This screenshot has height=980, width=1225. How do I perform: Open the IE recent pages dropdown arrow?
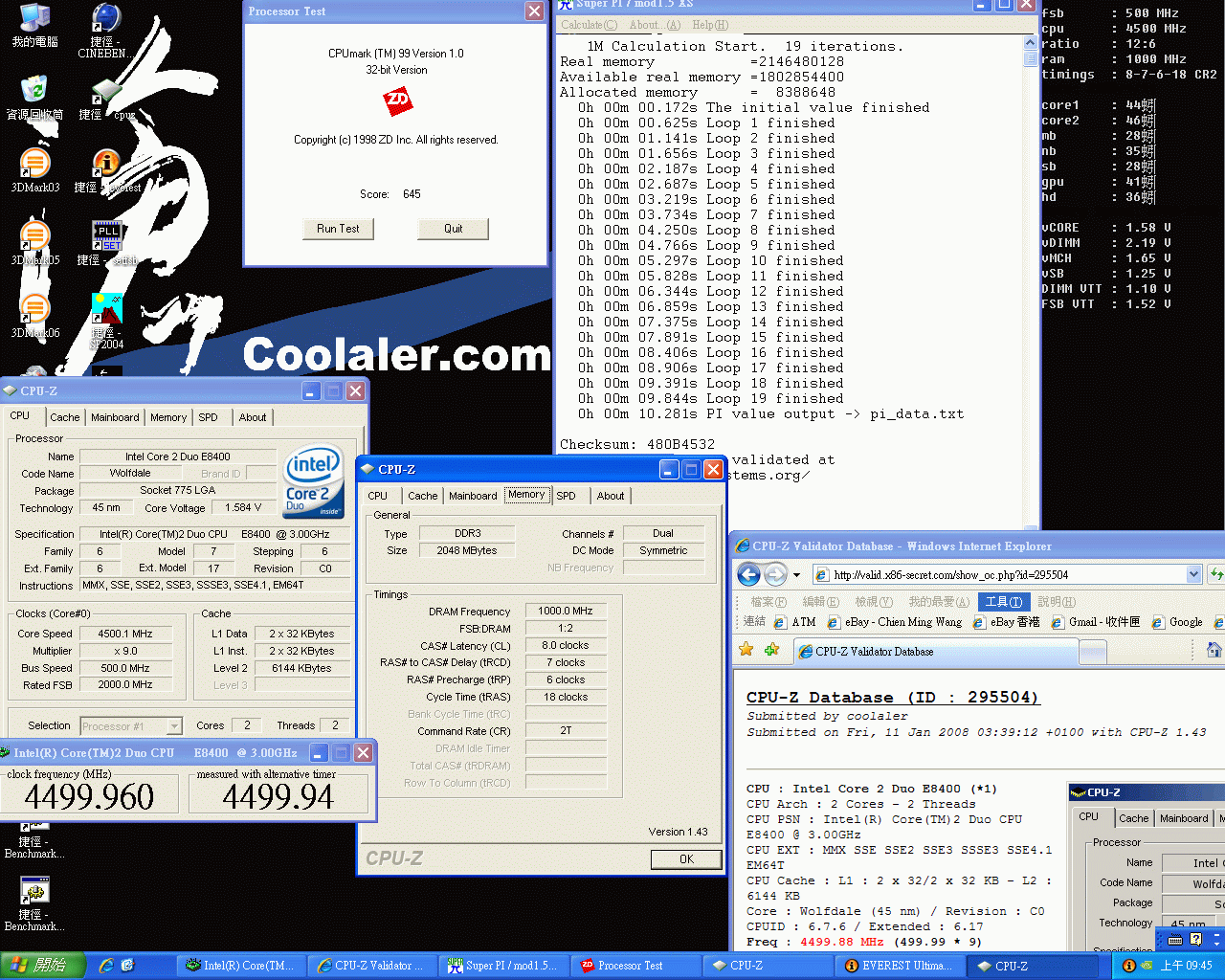point(796,574)
